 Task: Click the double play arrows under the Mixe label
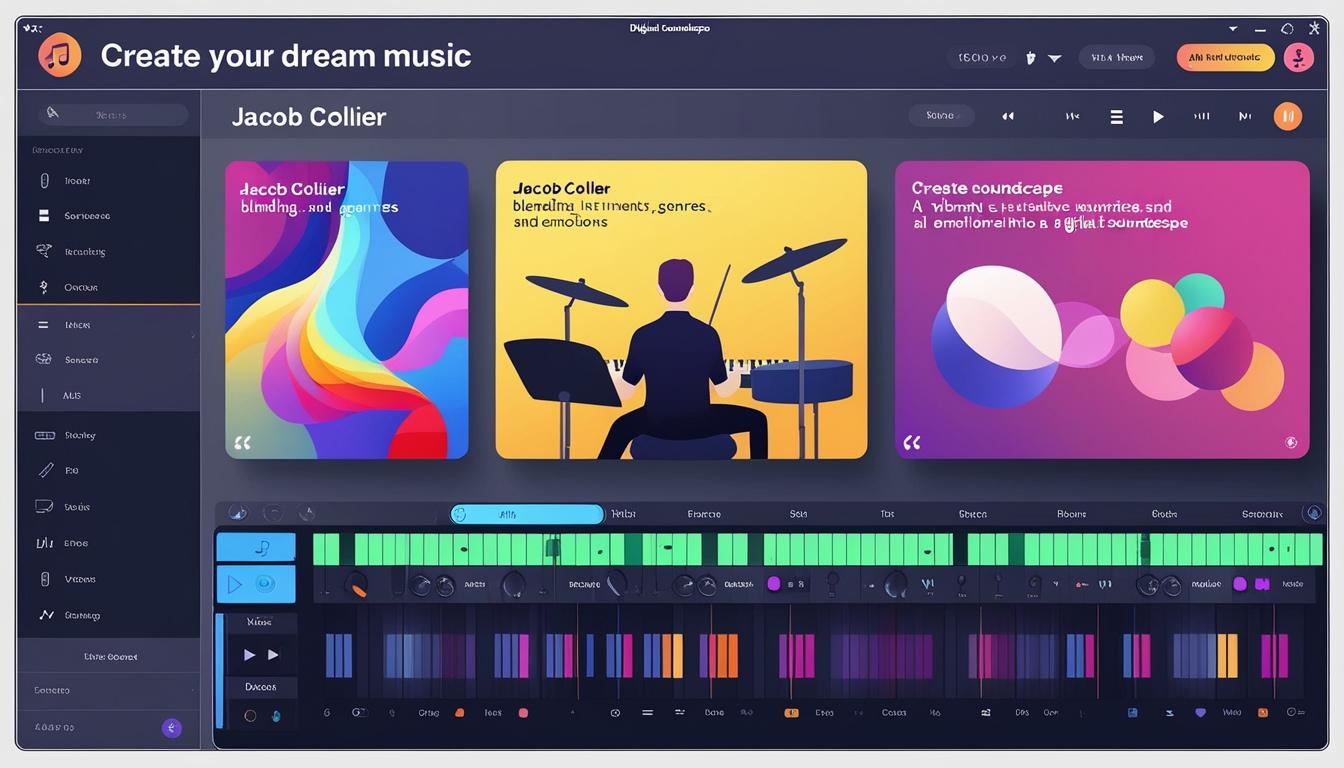(260, 655)
